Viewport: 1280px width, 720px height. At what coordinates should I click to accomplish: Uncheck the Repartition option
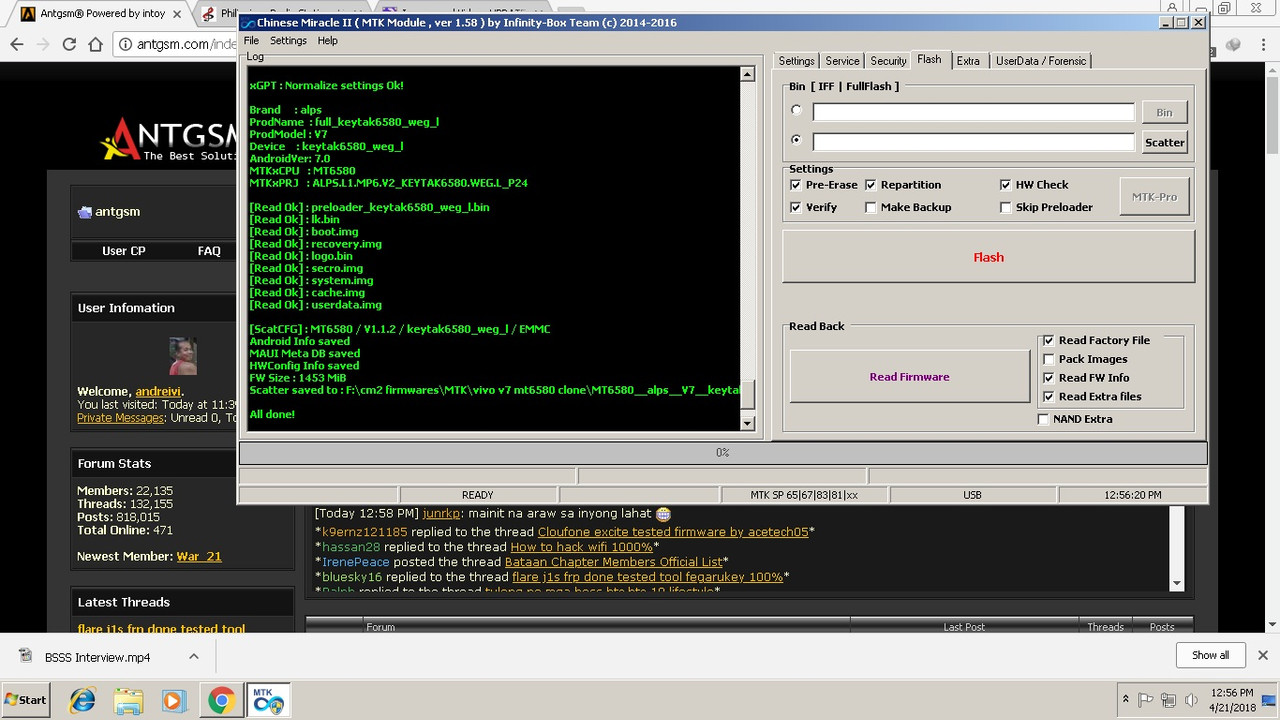click(870, 184)
